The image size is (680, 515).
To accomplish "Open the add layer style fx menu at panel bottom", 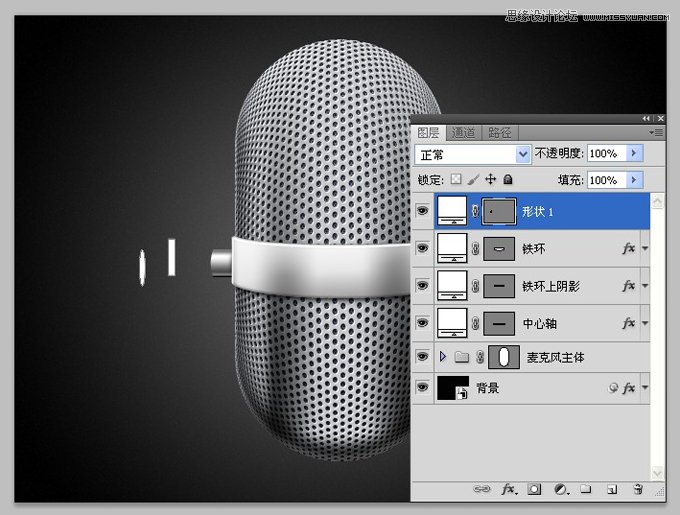I will point(509,490).
